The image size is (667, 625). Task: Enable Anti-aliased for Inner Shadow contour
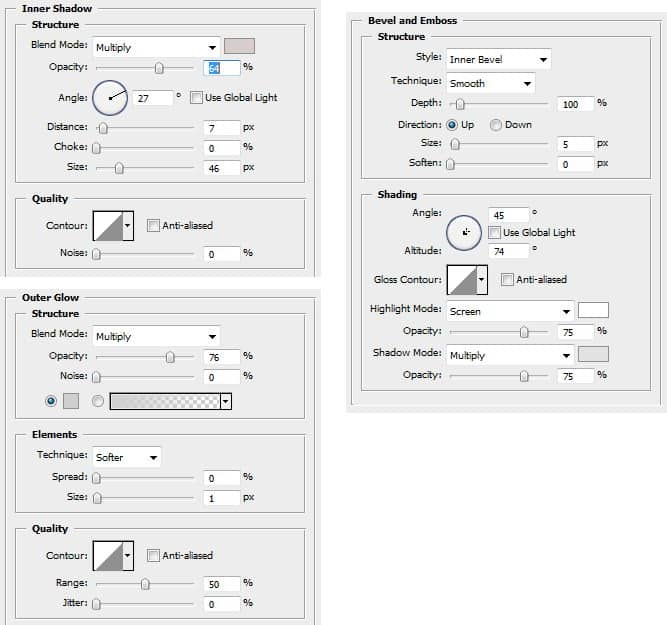pos(153,225)
